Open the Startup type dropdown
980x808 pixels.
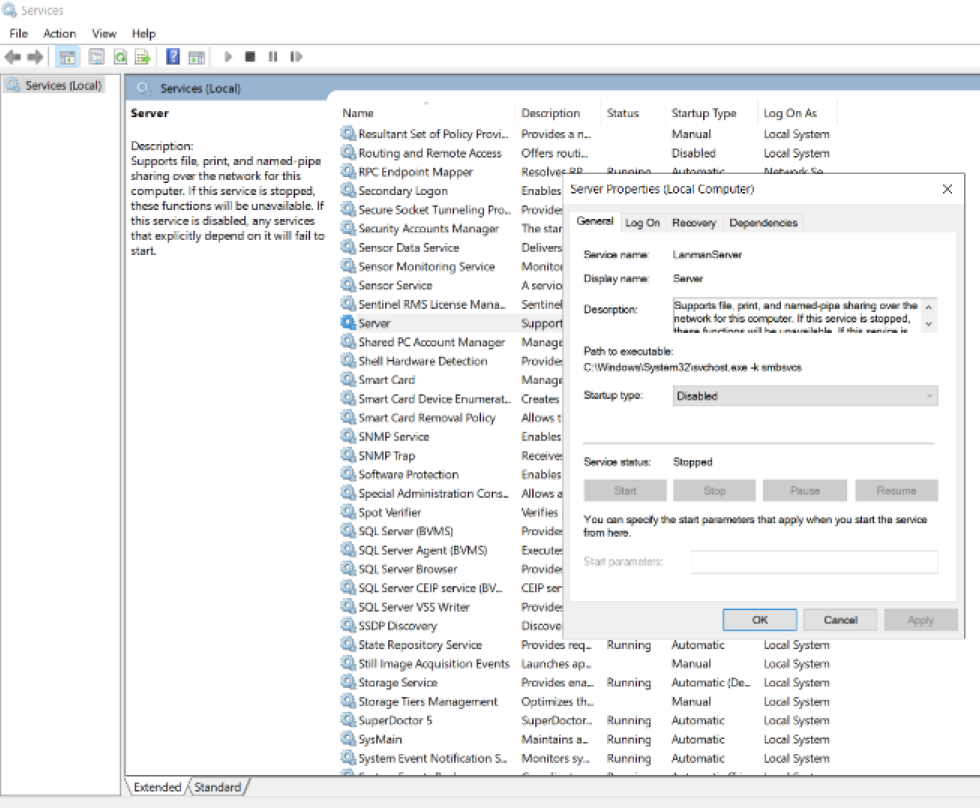point(805,396)
